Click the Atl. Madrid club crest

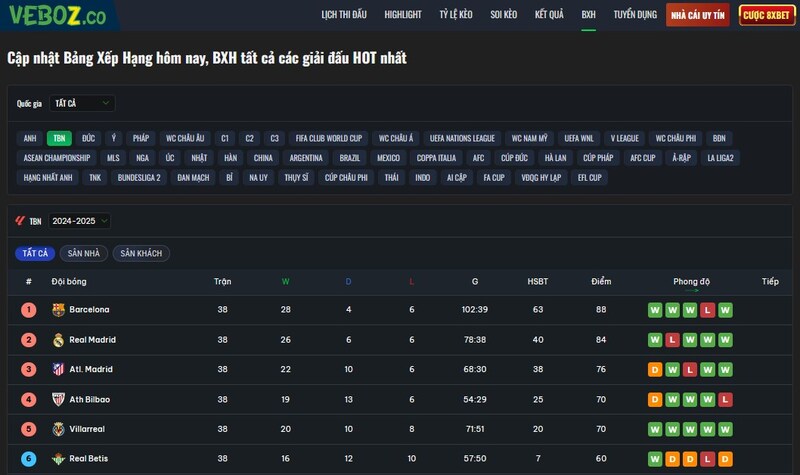[x=59, y=369]
